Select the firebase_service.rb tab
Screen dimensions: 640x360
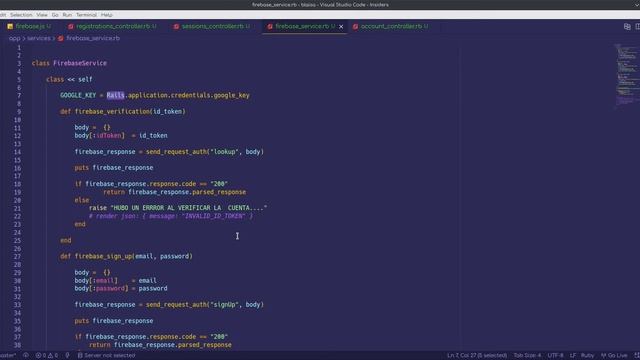pyautogui.click(x=302, y=26)
